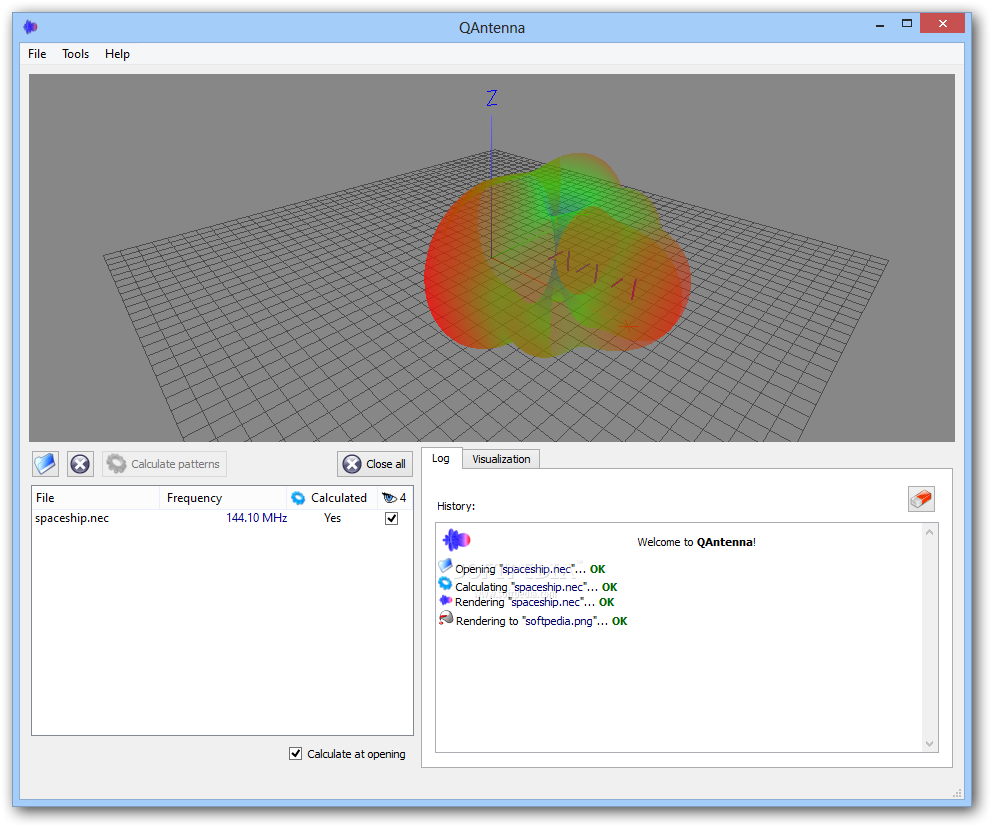Image resolution: width=992 pixels, height=827 pixels.
Task: Switch to the Log tab
Action: [x=441, y=458]
